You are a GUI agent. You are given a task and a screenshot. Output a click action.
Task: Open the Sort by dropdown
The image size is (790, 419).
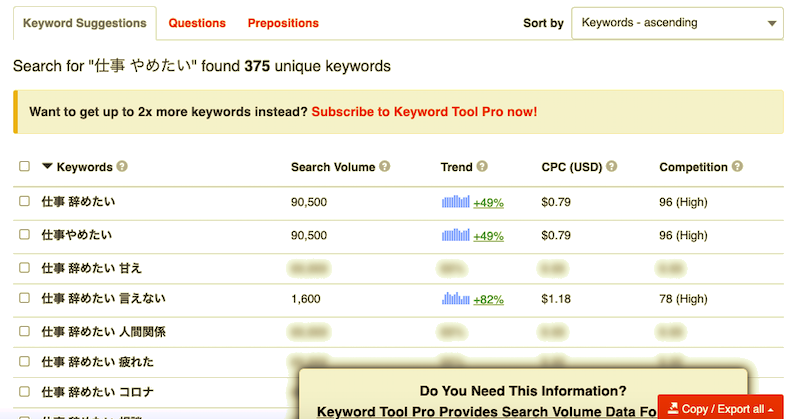(676, 23)
